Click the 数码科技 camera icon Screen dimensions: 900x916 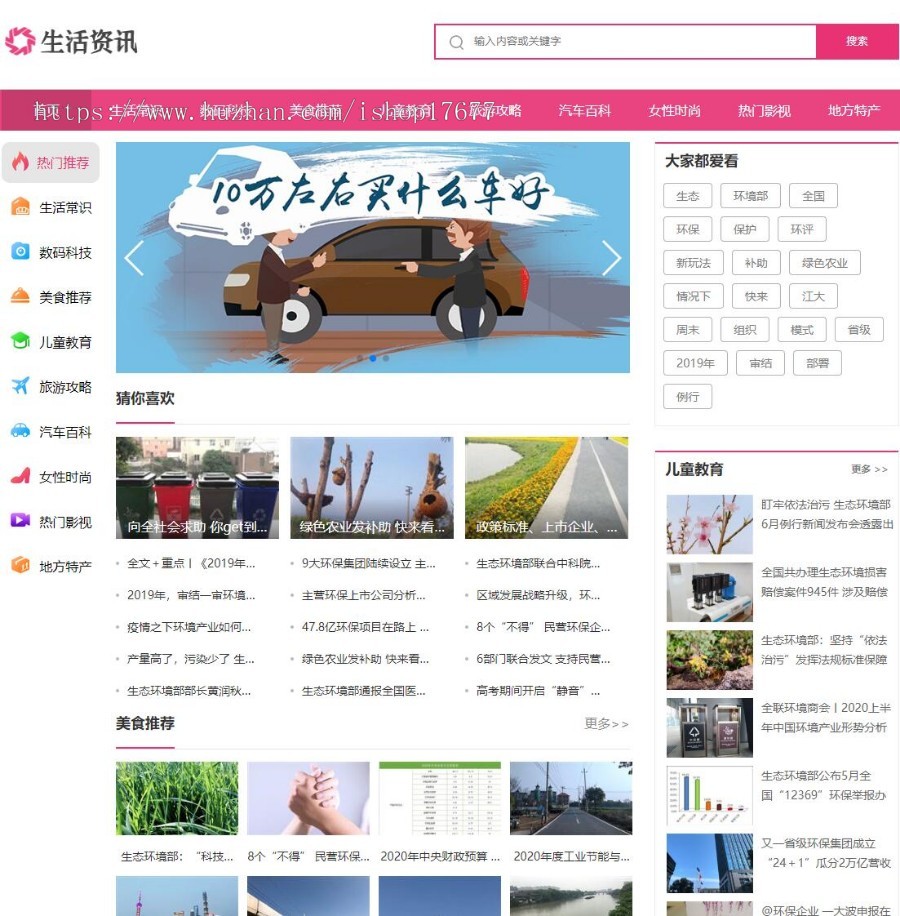pyautogui.click(x=20, y=252)
